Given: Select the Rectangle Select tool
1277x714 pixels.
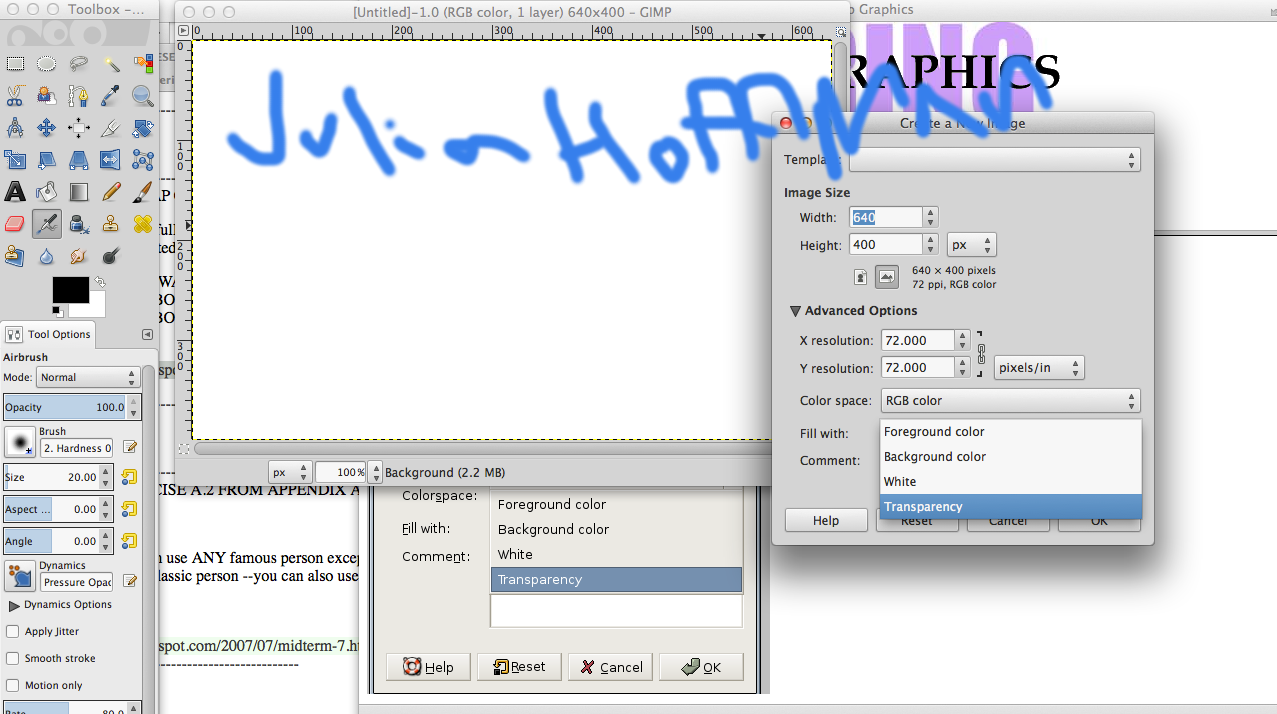Looking at the screenshot, I should tap(15, 64).
